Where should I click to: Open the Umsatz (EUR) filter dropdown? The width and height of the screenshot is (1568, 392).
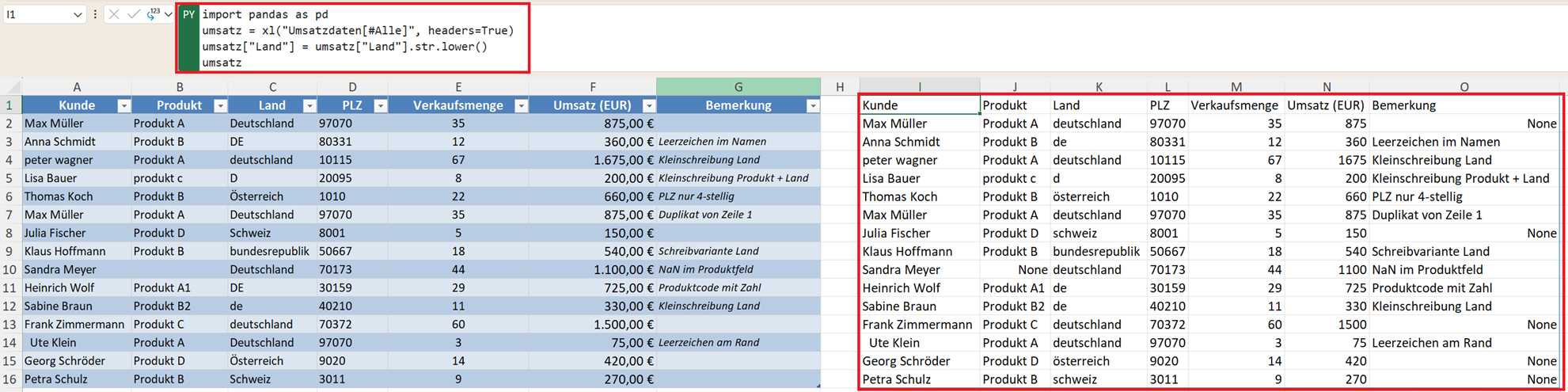pos(648,105)
